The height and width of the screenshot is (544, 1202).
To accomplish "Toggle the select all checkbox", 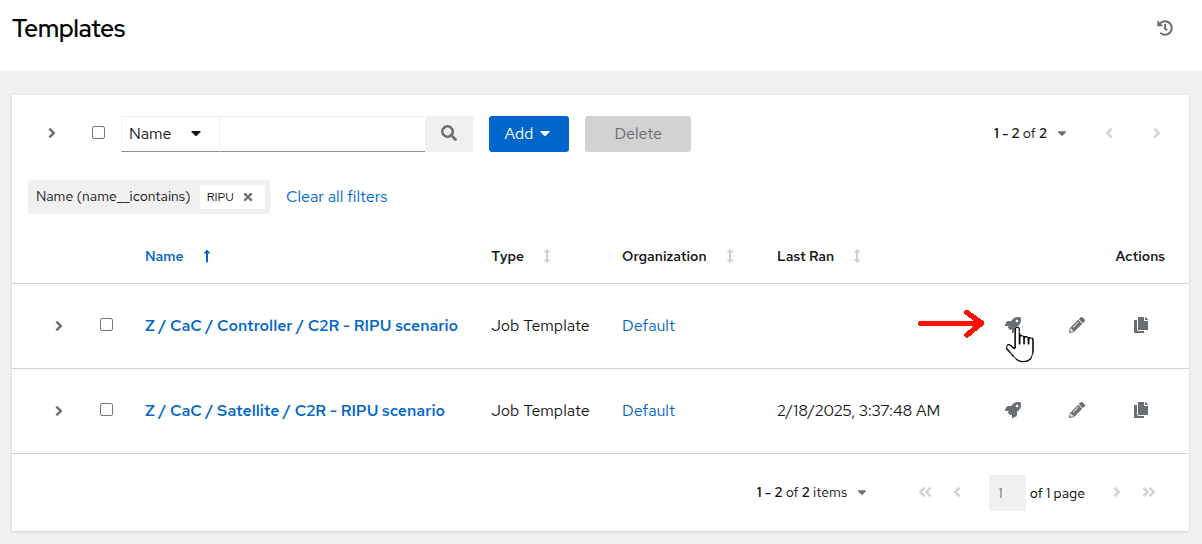I will (x=98, y=132).
